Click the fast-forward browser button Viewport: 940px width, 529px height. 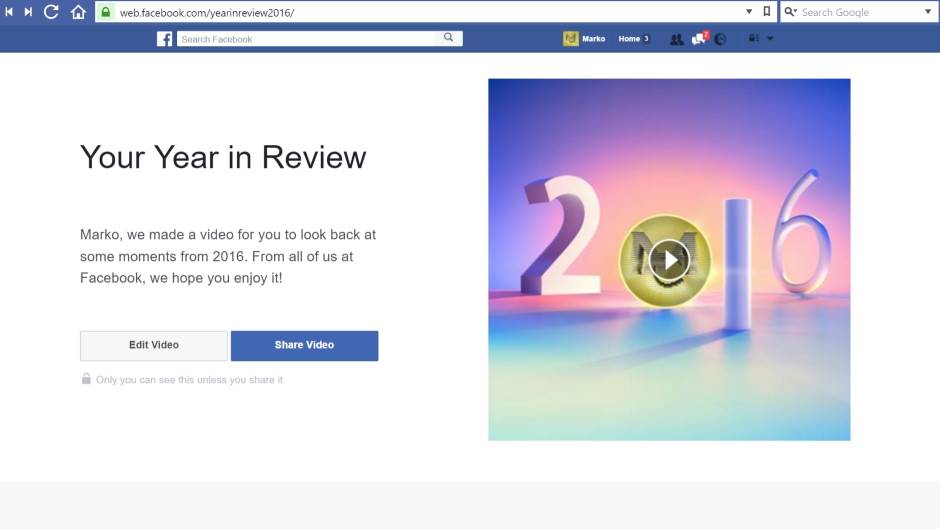pyautogui.click(x=29, y=12)
